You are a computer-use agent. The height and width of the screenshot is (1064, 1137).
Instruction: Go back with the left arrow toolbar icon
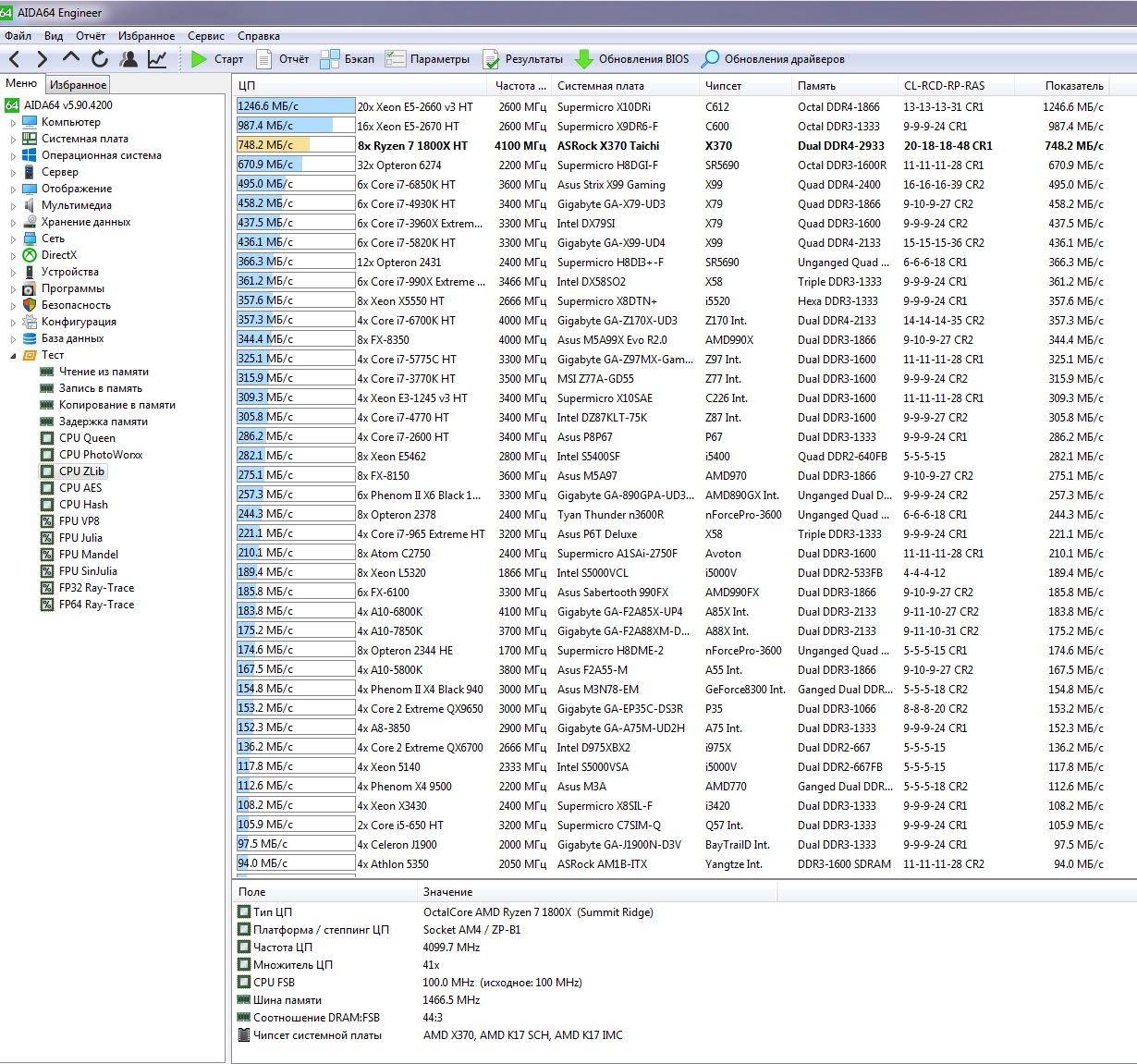coord(15,59)
